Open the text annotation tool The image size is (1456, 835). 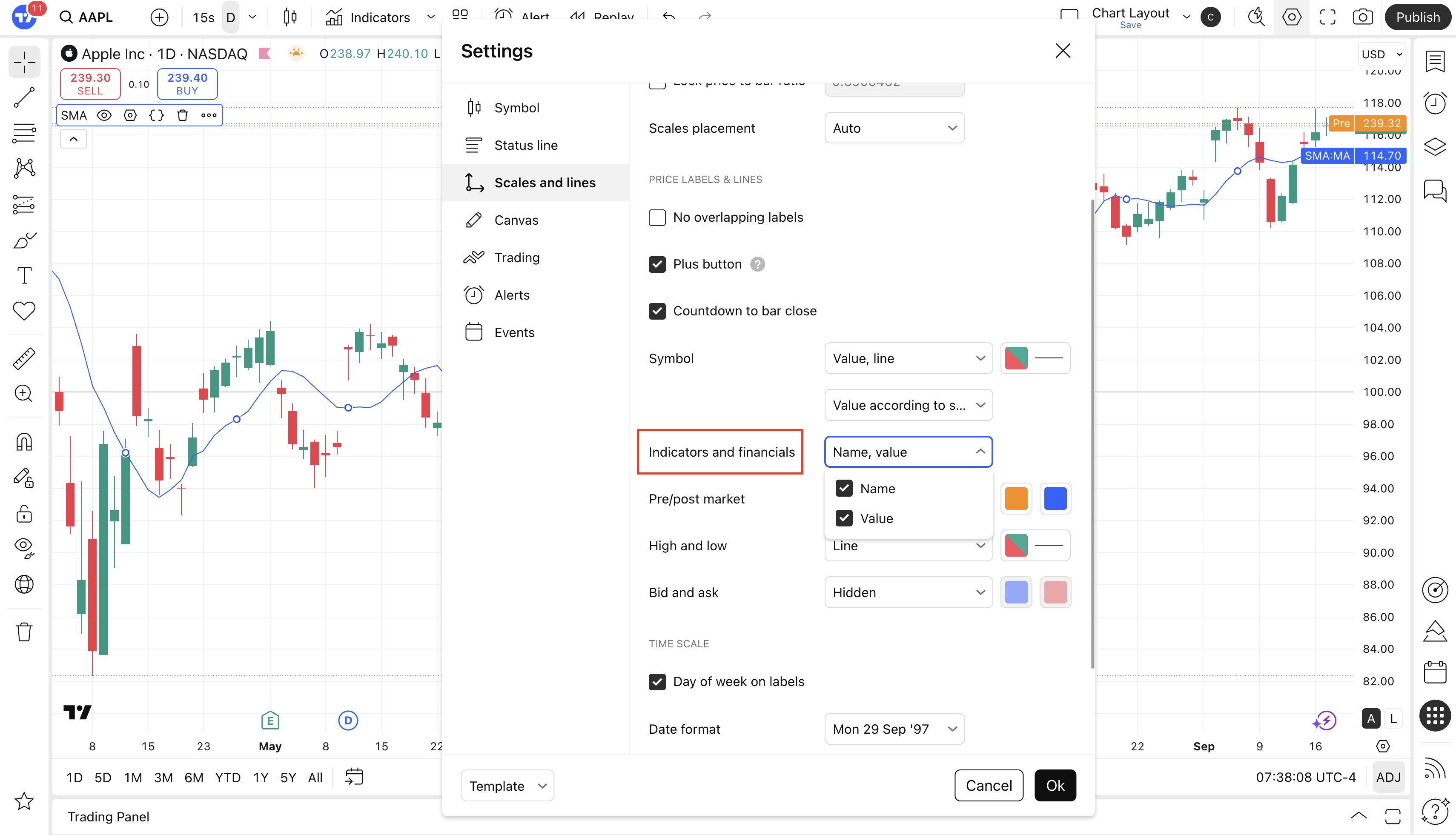(24, 276)
